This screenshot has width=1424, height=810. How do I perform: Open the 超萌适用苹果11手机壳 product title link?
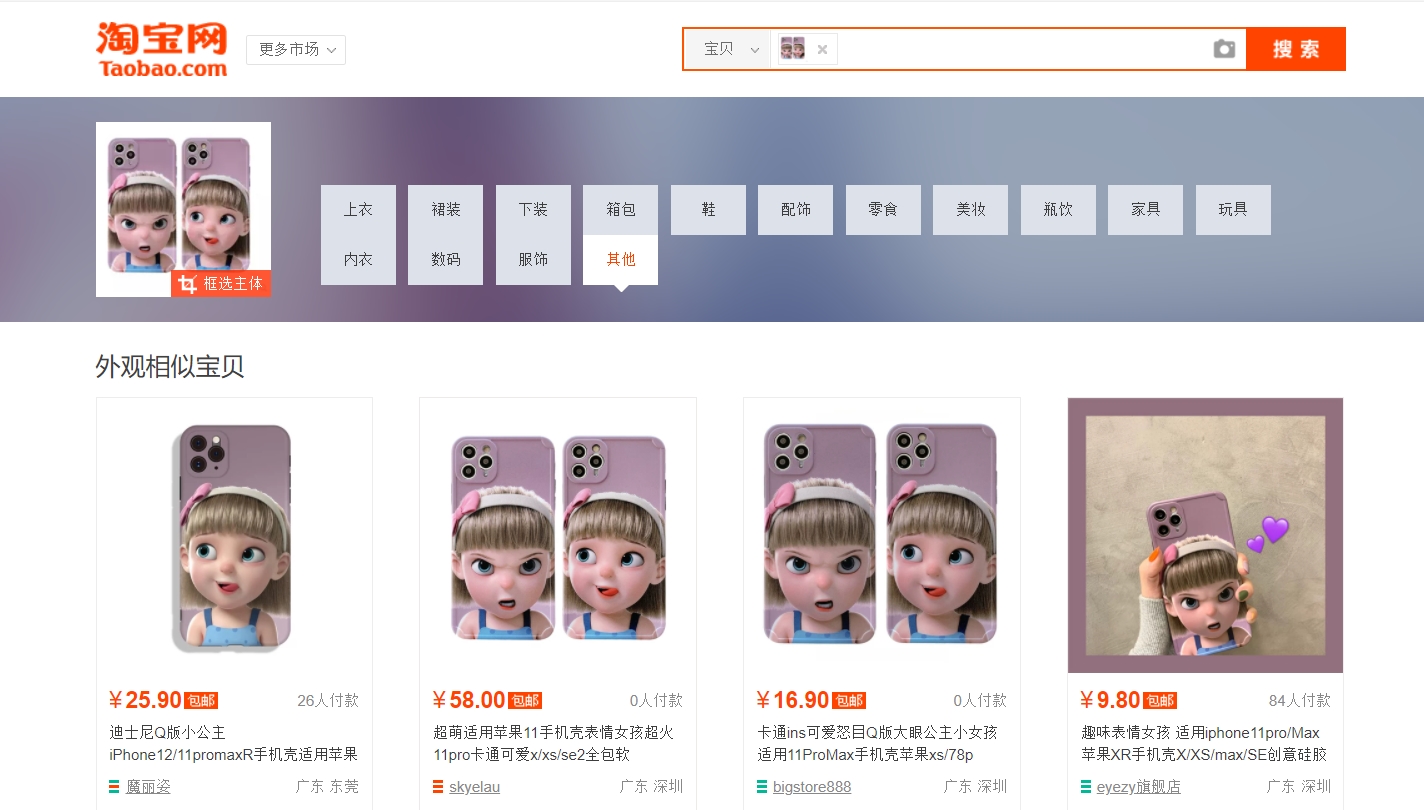pyautogui.click(x=553, y=743)
